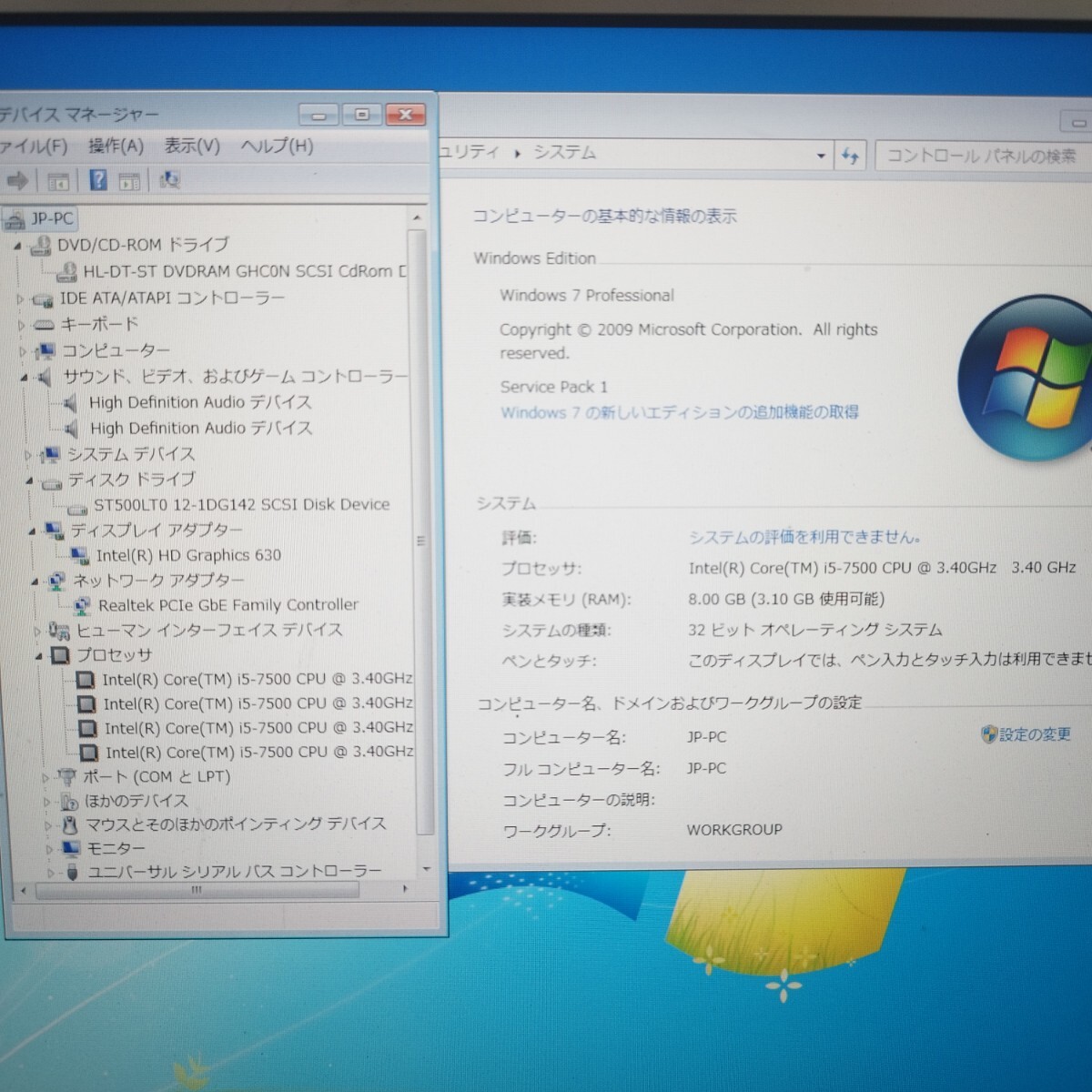
Task: Click the refresh button beside address bar
Action: (851, 156)
